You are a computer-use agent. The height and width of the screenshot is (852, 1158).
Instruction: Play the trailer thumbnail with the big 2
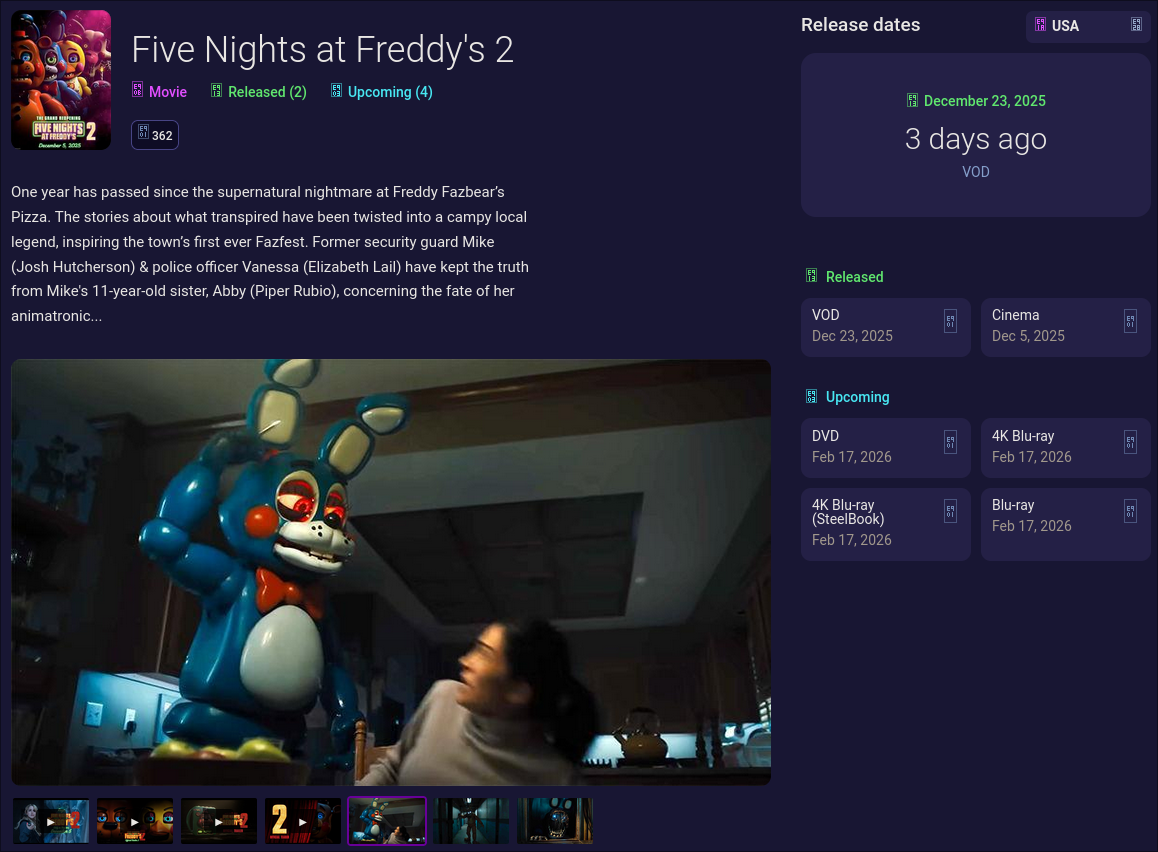303,821
